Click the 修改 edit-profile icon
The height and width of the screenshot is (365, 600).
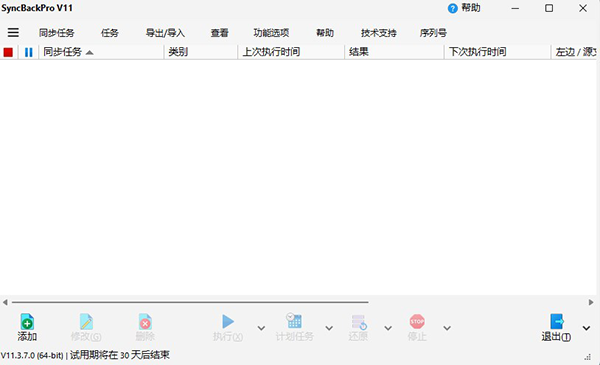point(86,321)
